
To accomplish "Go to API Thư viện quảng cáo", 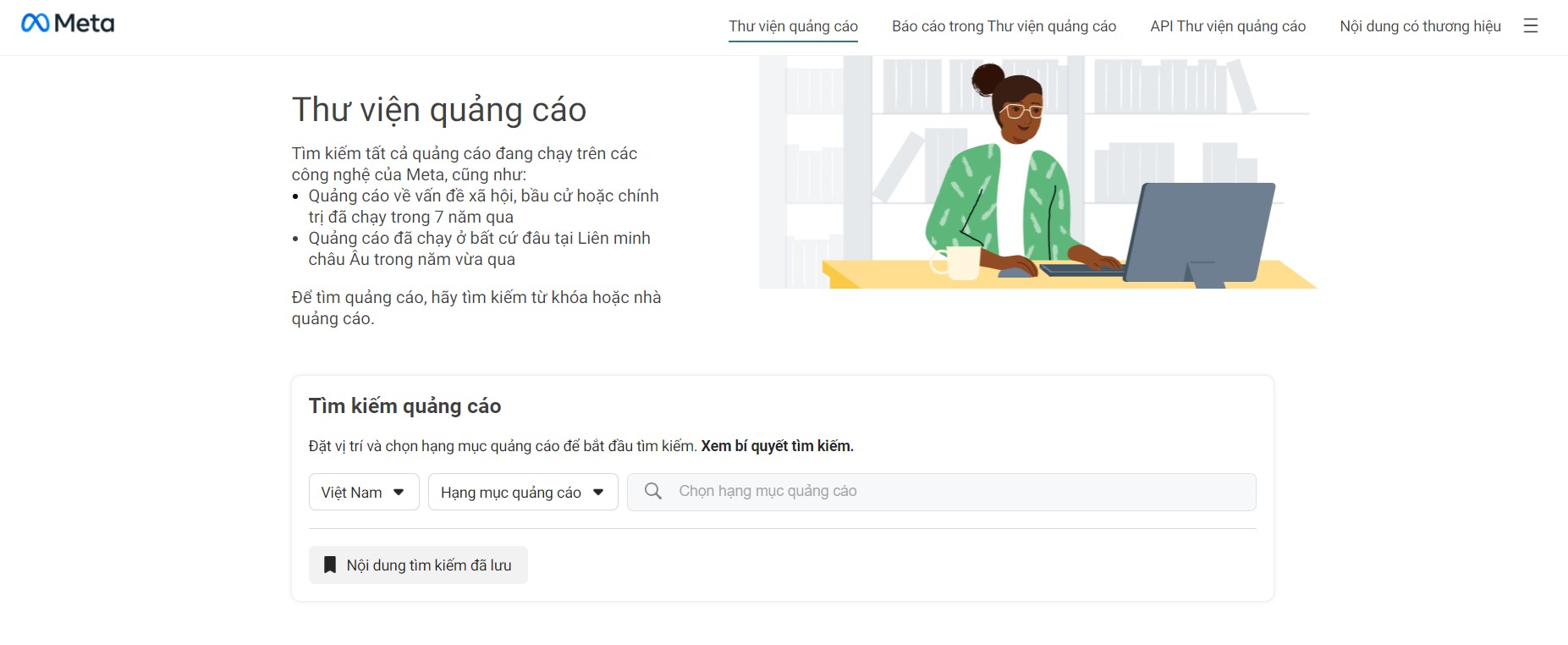I will point(1228,26).
